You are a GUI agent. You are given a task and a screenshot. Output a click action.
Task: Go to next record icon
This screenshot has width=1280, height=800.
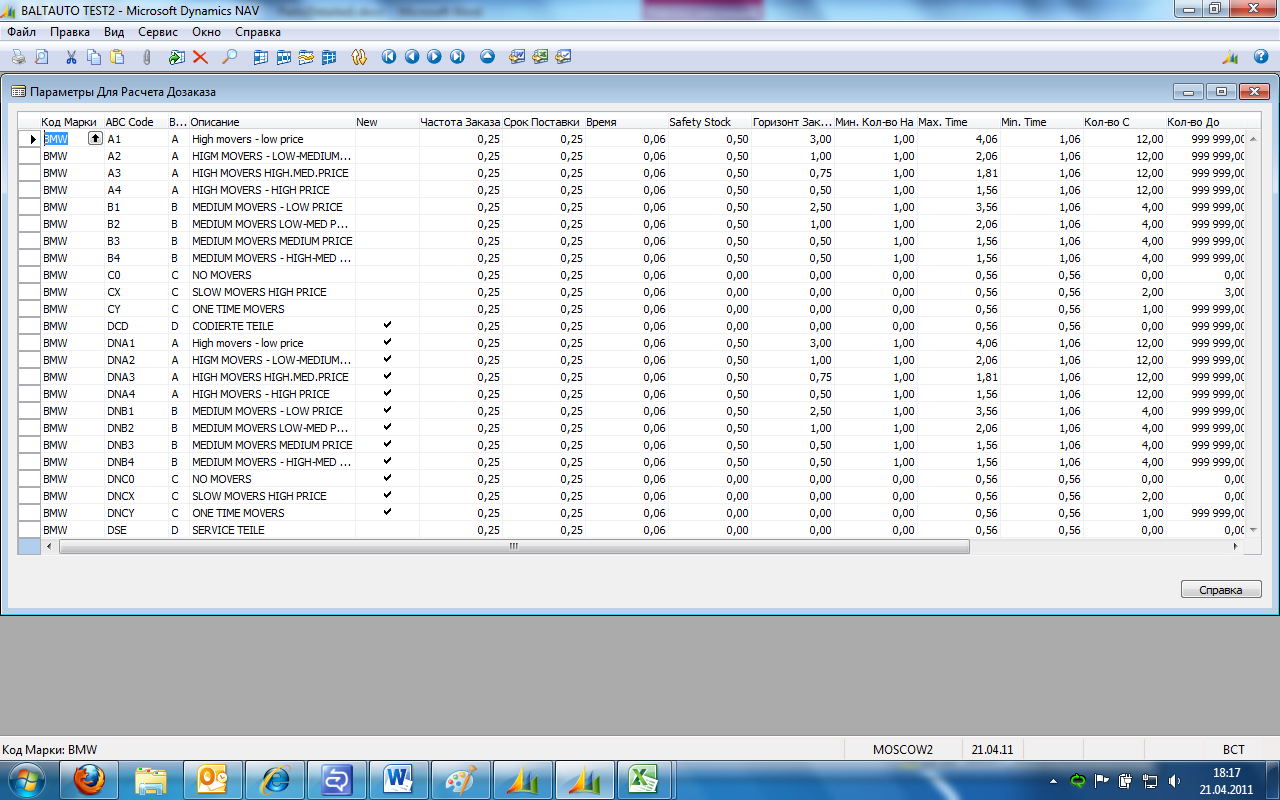pyautogui.click(x=435, y=57)
